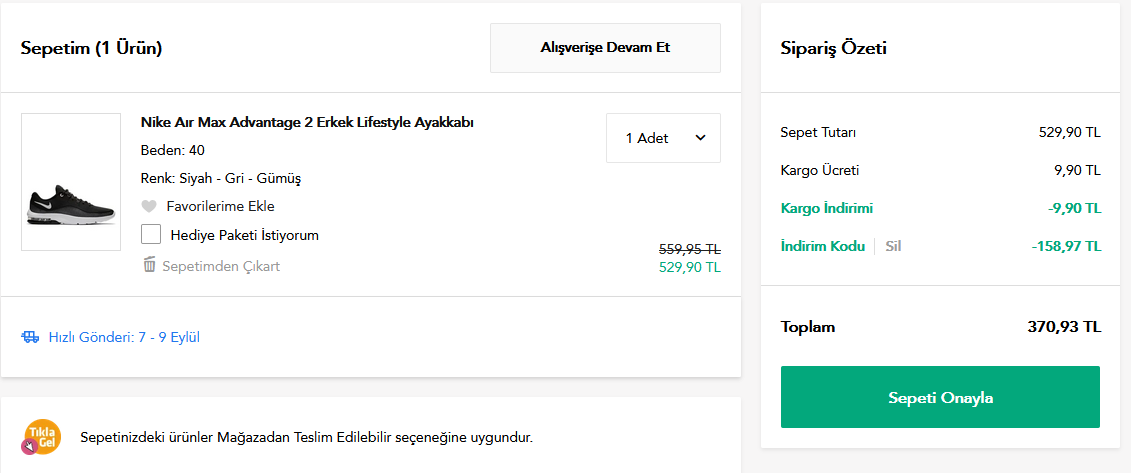Open the 1 Adet quantity dropdown
The height and width of the screenshot is (473, 1131).
pos(663,138)
